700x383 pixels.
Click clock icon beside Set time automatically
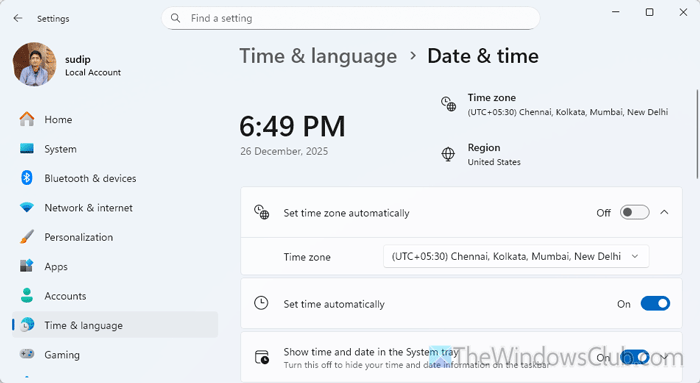[261, 303]
